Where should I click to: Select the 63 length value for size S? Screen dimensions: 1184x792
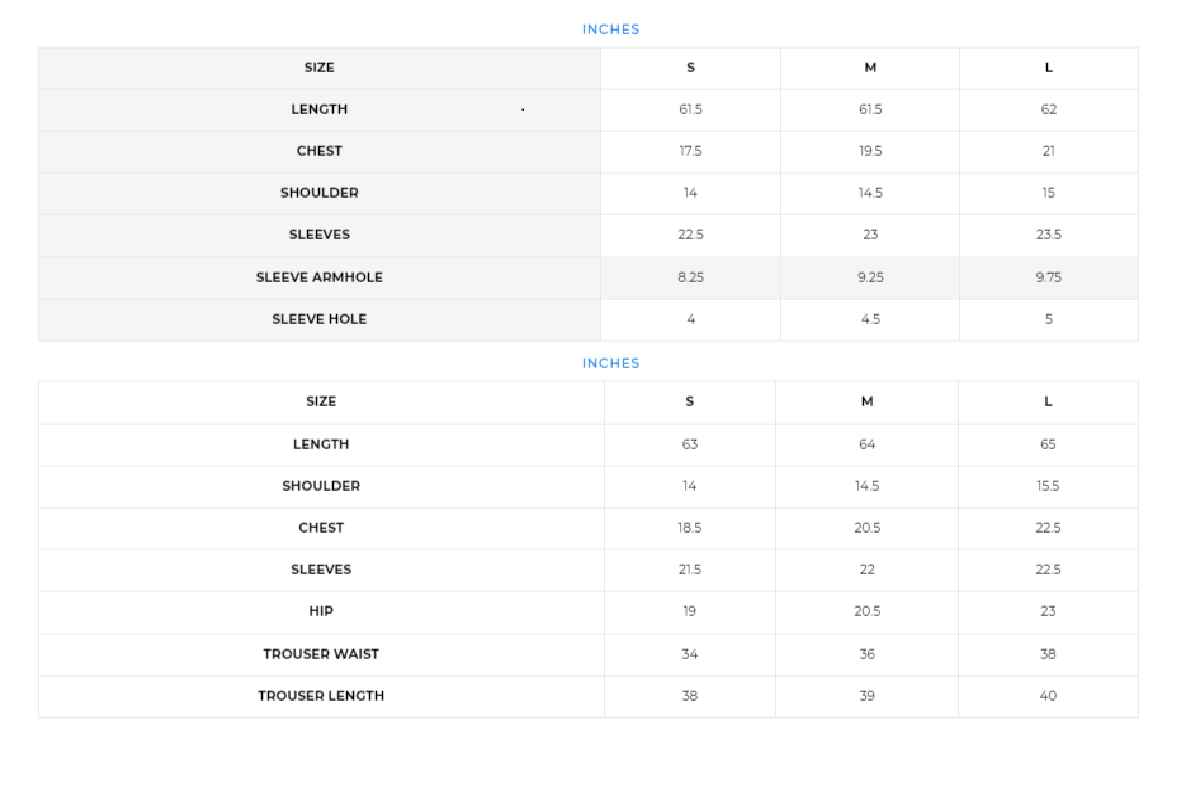689,444
